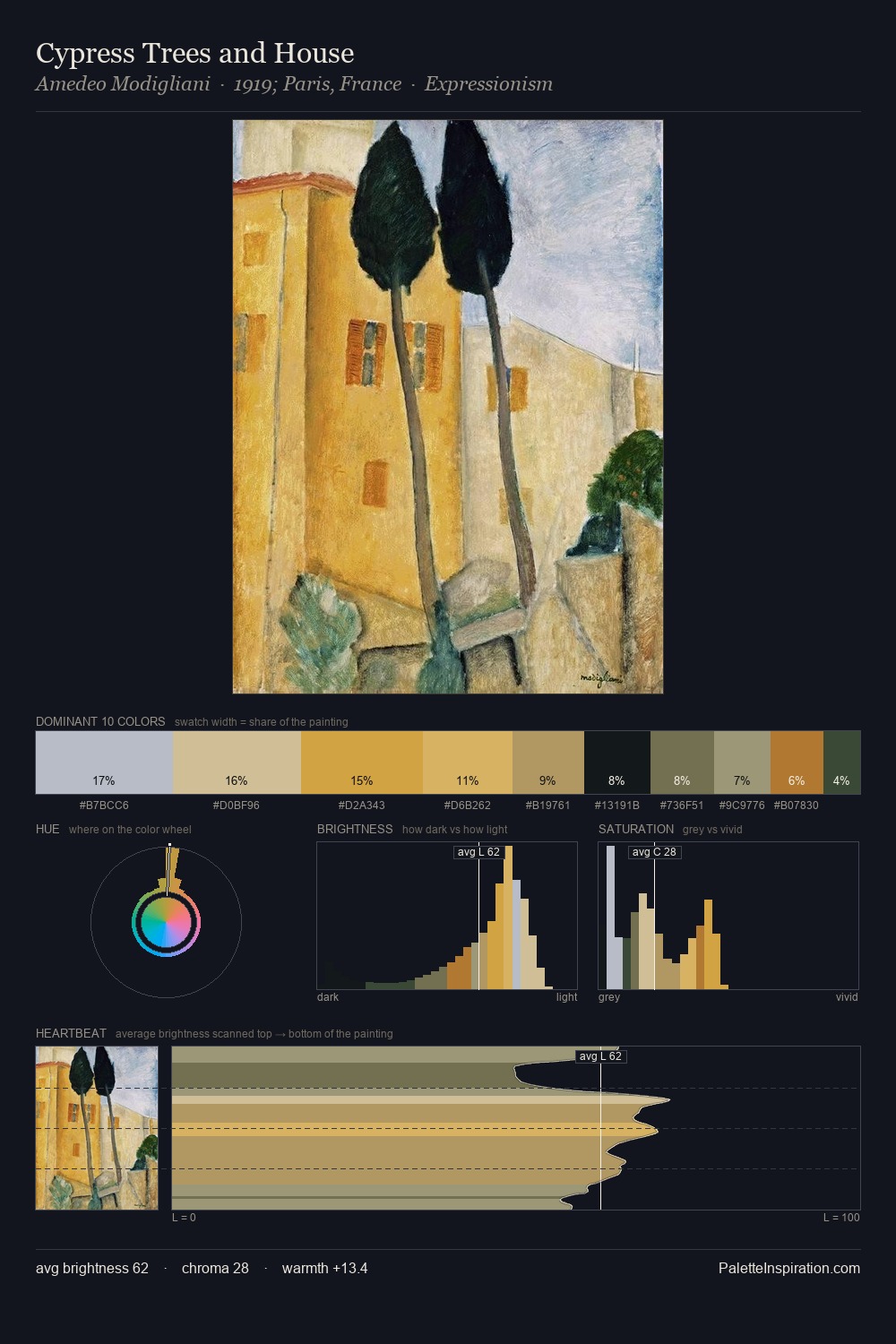The height and width of the screenshot is (1344, 896).
Task: Click the Expressionism style label
Action: (x=488, y=84)
